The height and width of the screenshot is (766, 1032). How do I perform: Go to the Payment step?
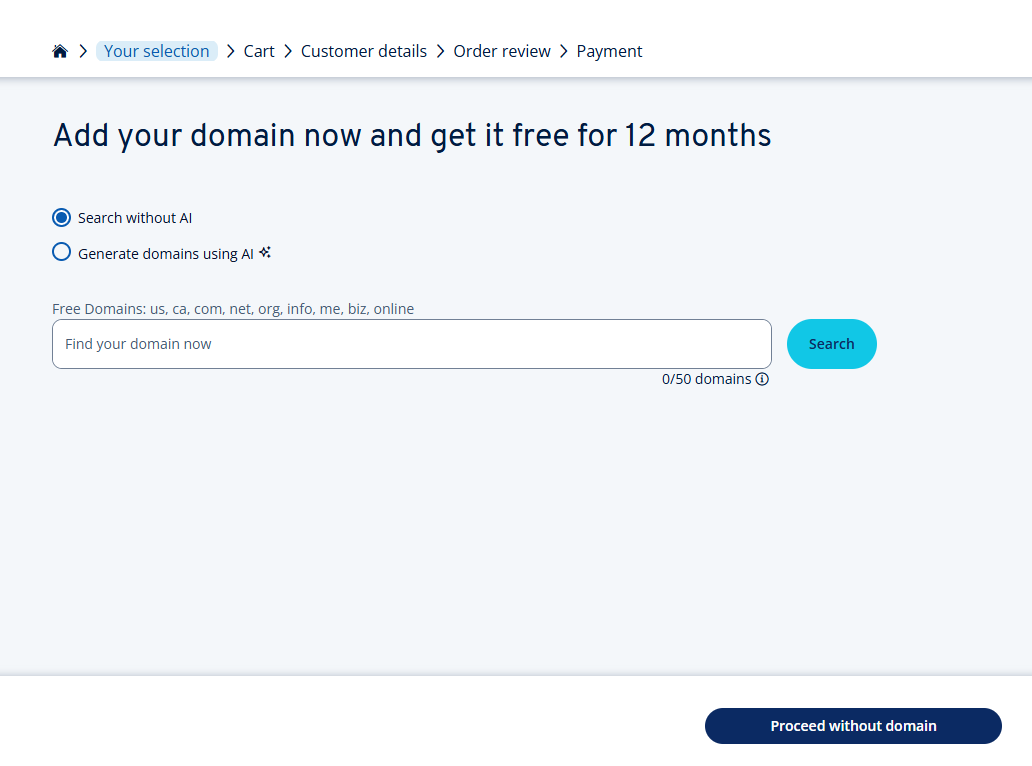click(609, 51)
